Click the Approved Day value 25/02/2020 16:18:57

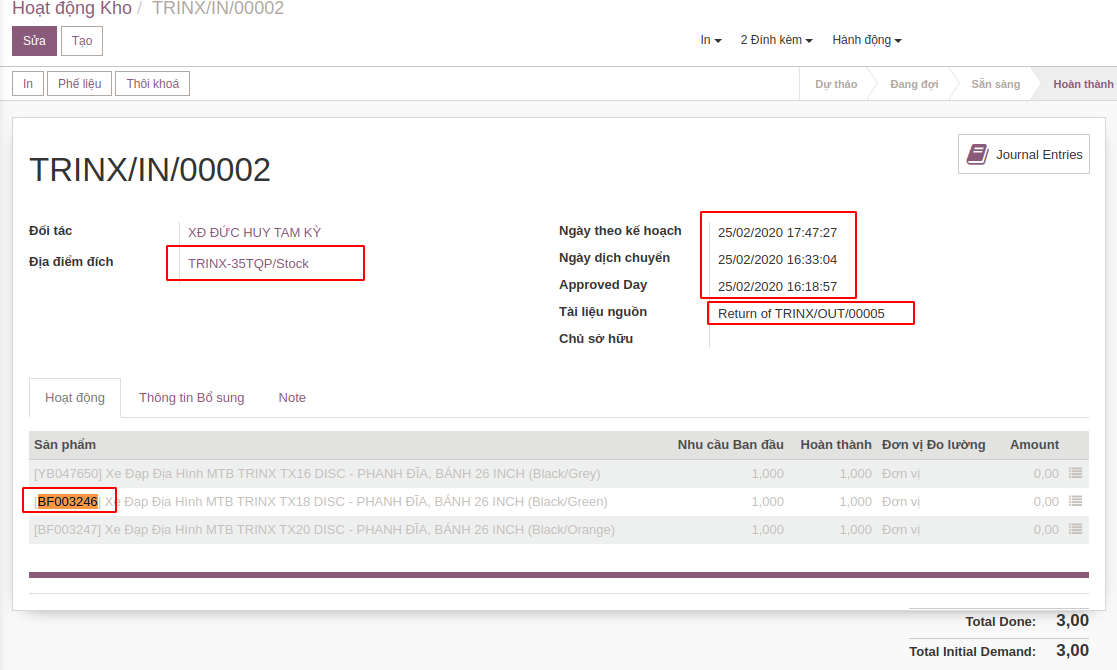tap(777, 286)
